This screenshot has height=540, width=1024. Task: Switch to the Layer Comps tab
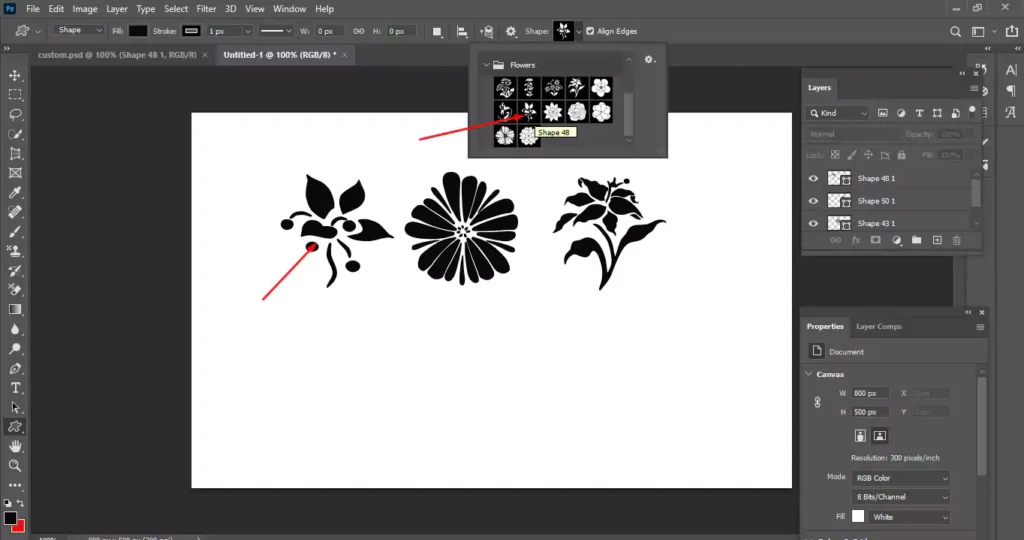(878, 326)
